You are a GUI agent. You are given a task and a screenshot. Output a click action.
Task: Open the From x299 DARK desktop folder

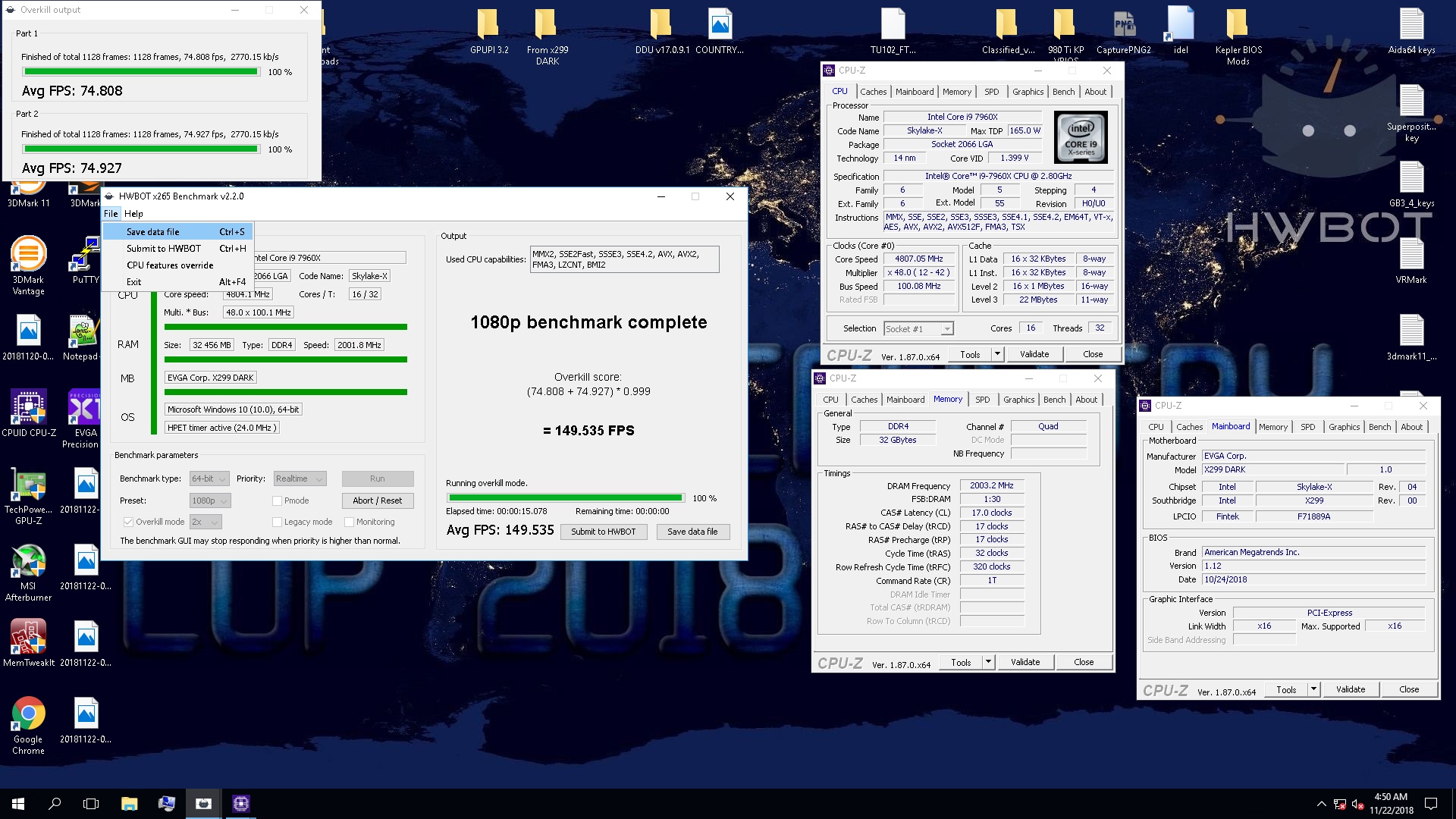pyautogui.click(x=547, y=36)
